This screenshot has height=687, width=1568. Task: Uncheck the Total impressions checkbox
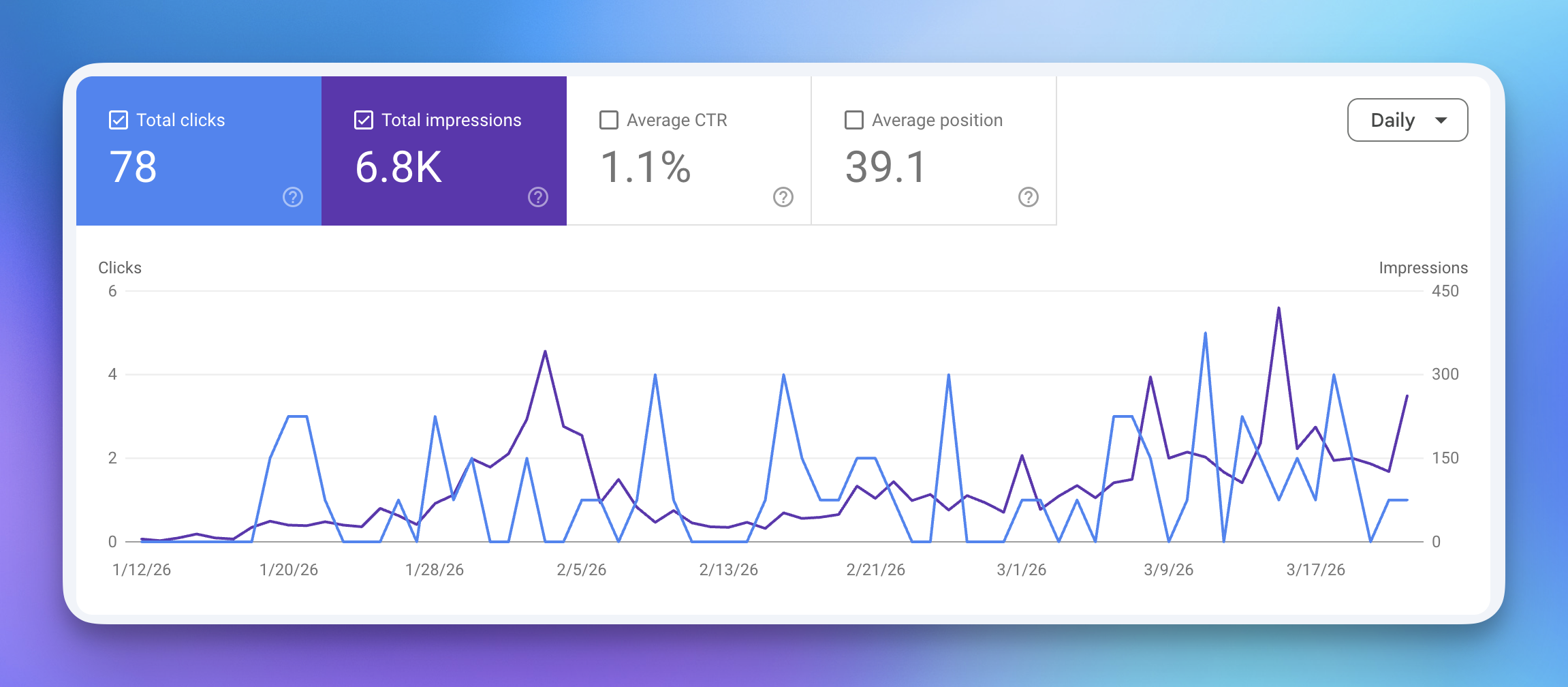point(364,121)
